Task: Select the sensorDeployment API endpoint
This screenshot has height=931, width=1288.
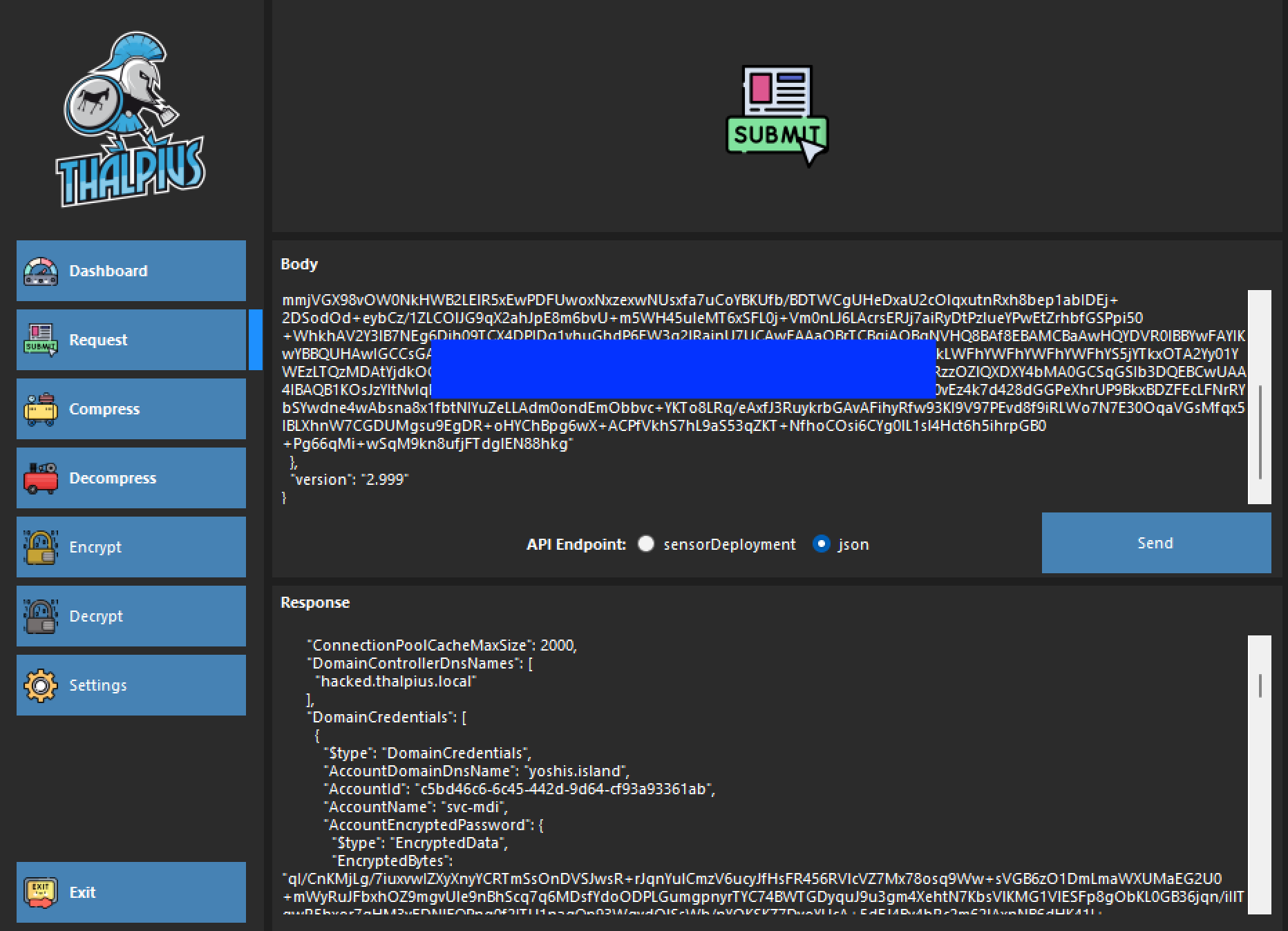Action: (646, 544)
